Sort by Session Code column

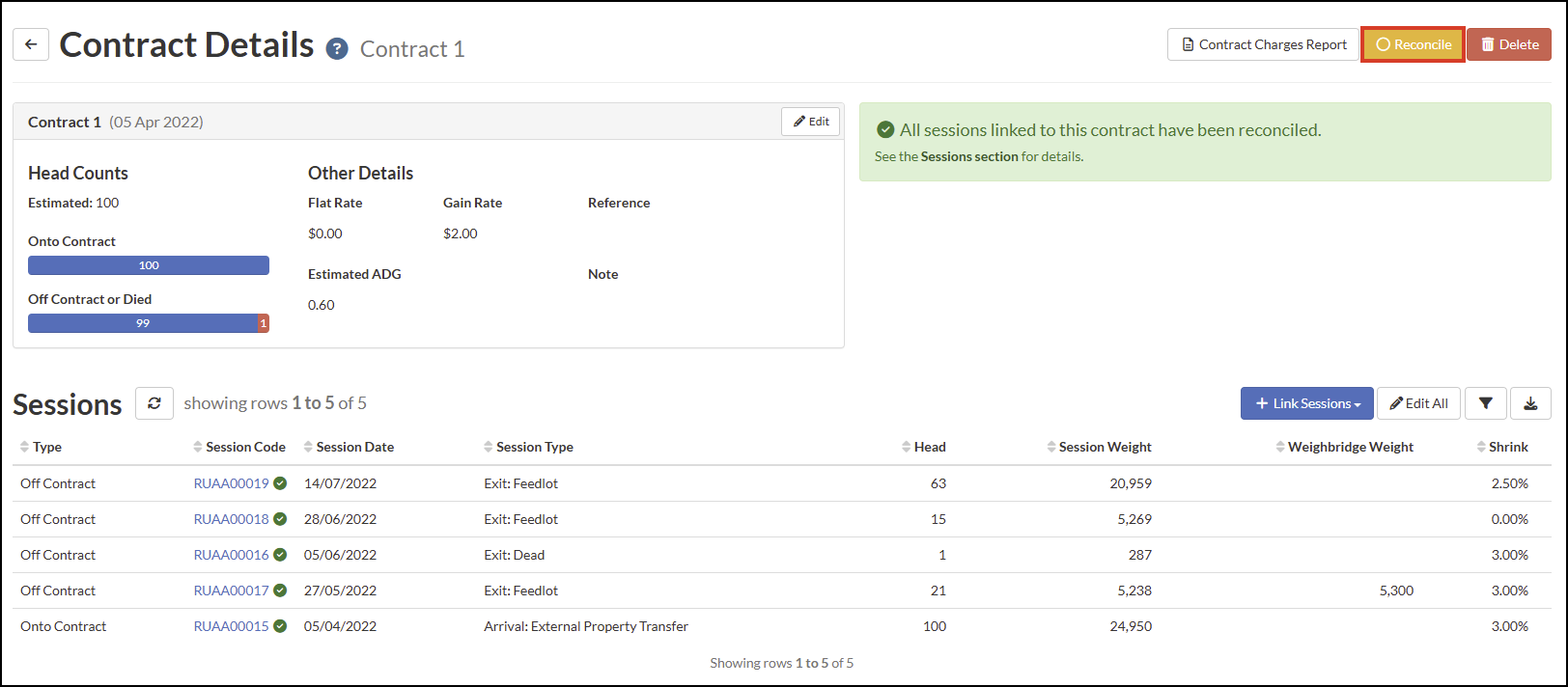pyautogui.click(x=239, y=447)
